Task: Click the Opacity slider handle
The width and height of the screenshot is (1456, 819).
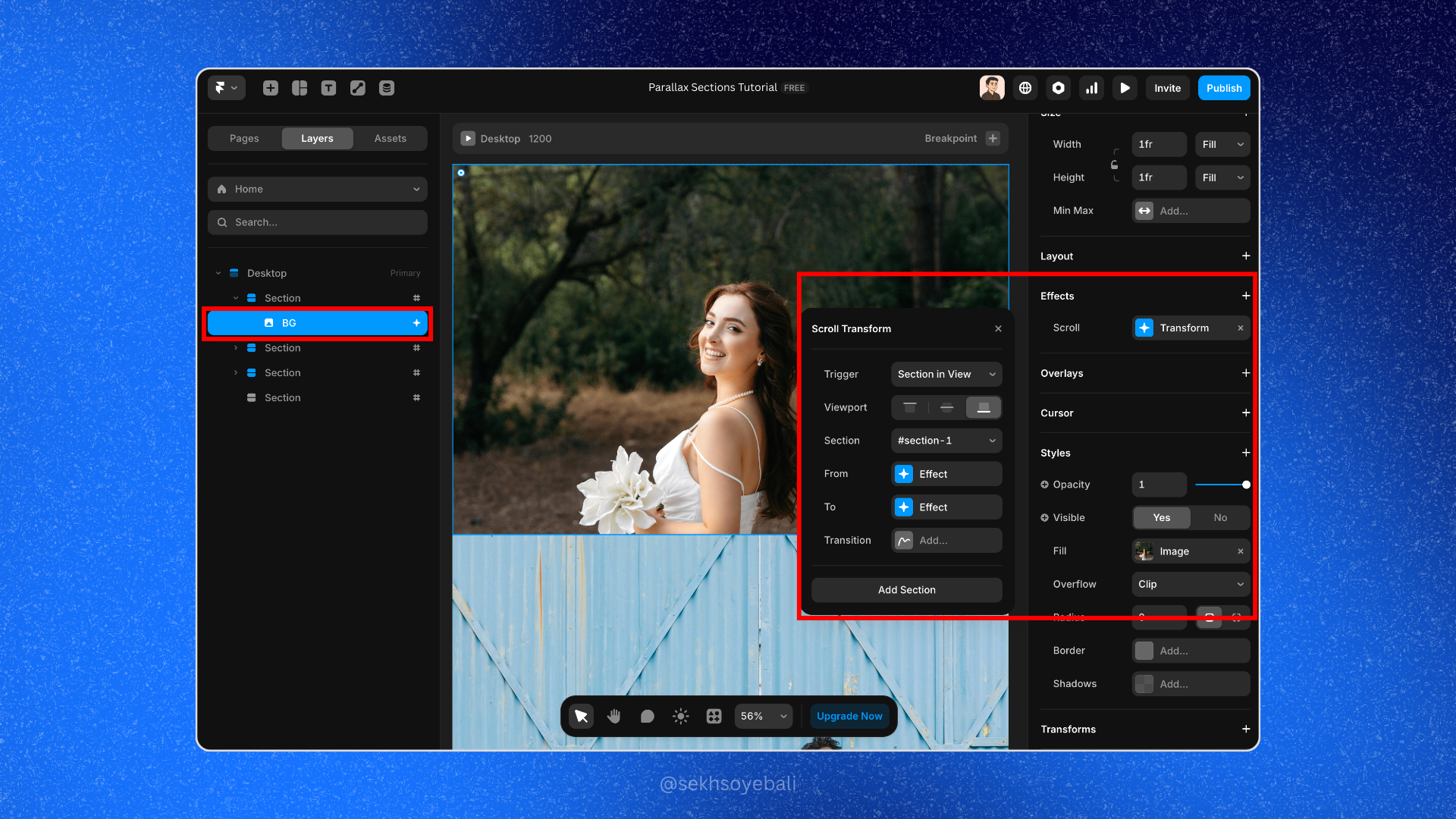Action: [x=1246, y=485]
